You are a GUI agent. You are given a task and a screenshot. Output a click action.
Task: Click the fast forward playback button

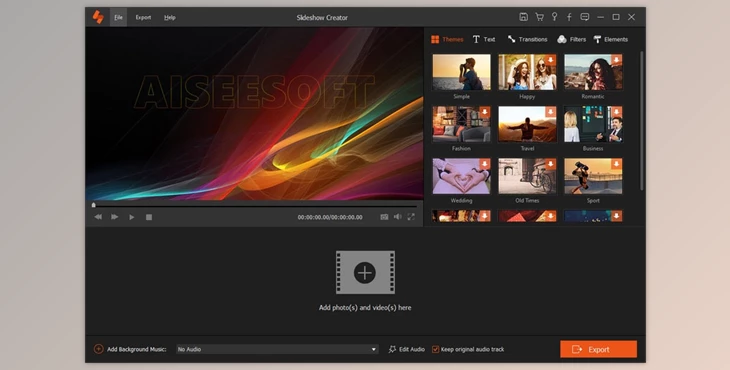(115, 217)
